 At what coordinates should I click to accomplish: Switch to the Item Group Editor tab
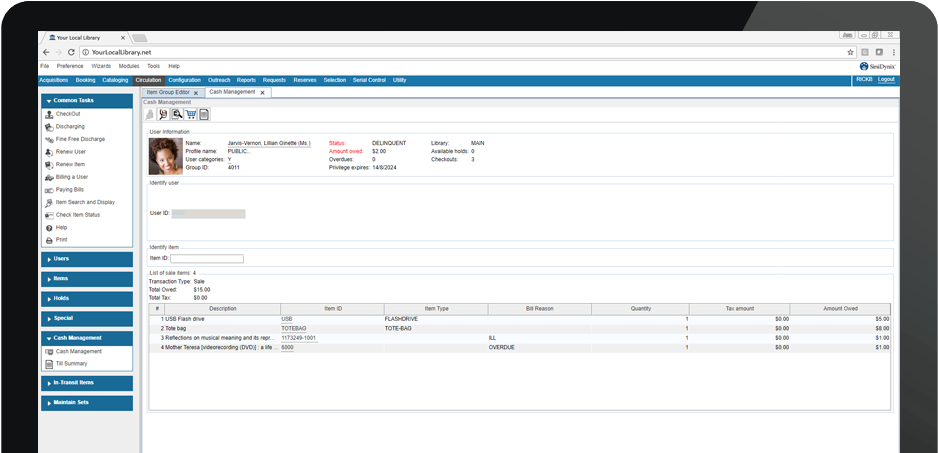[x=167, y=92]
